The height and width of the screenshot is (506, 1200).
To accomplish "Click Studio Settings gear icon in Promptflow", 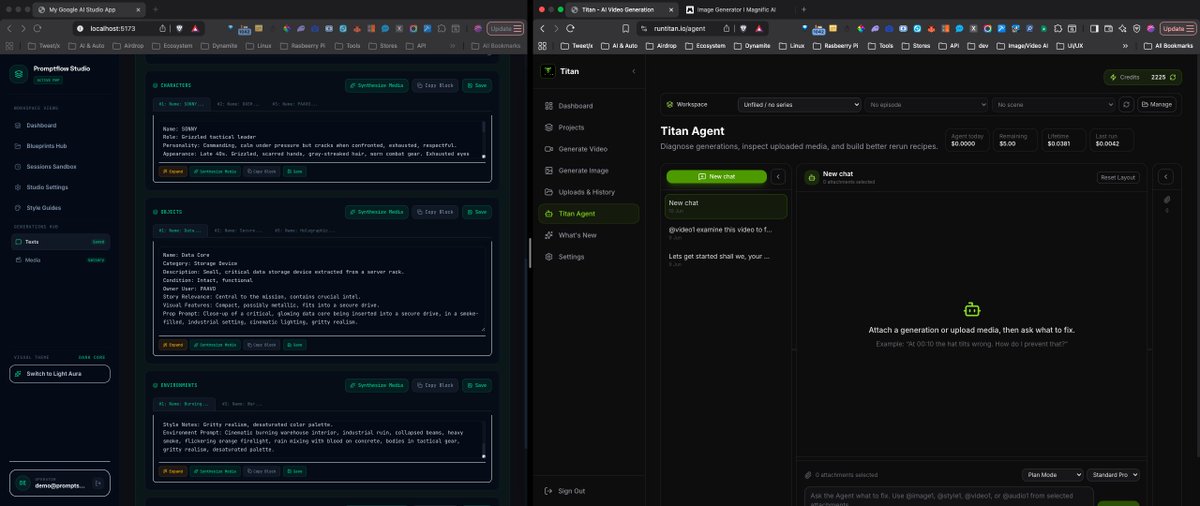I will [x=18, y=187].
